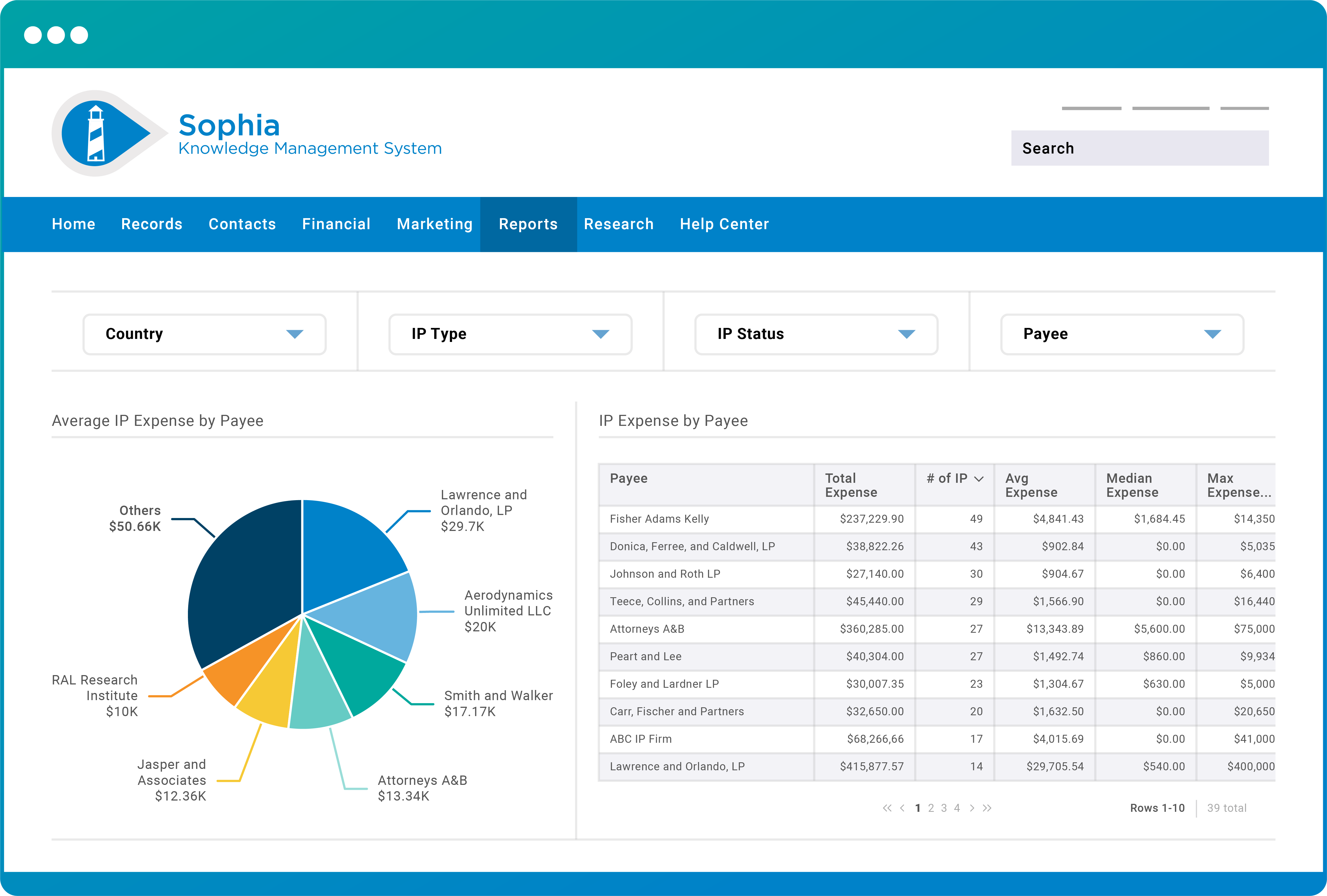Go to next page arrow
1327x896 pixels.
pyautogui.click(x=972, y=808)
